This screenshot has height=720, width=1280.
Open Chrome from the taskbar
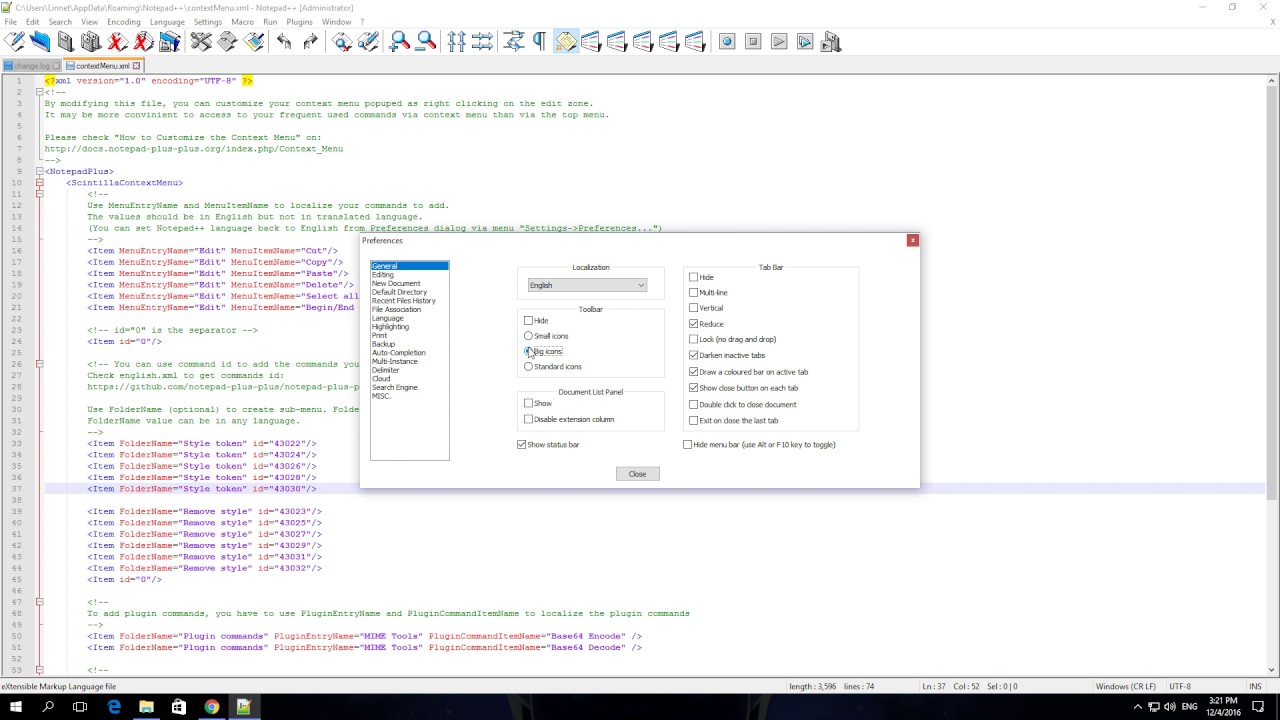click(210, 707)
